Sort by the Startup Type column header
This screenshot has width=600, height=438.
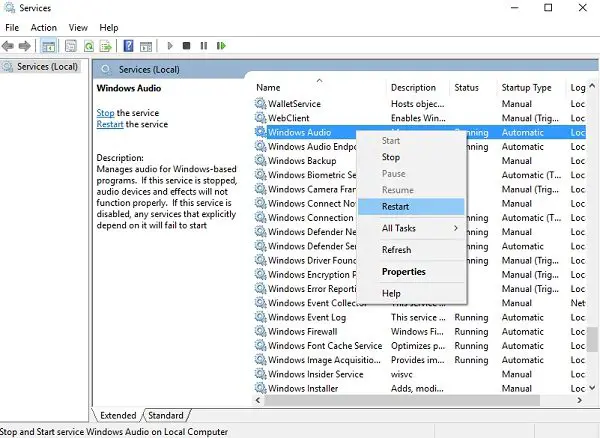(x=532, y=88)
